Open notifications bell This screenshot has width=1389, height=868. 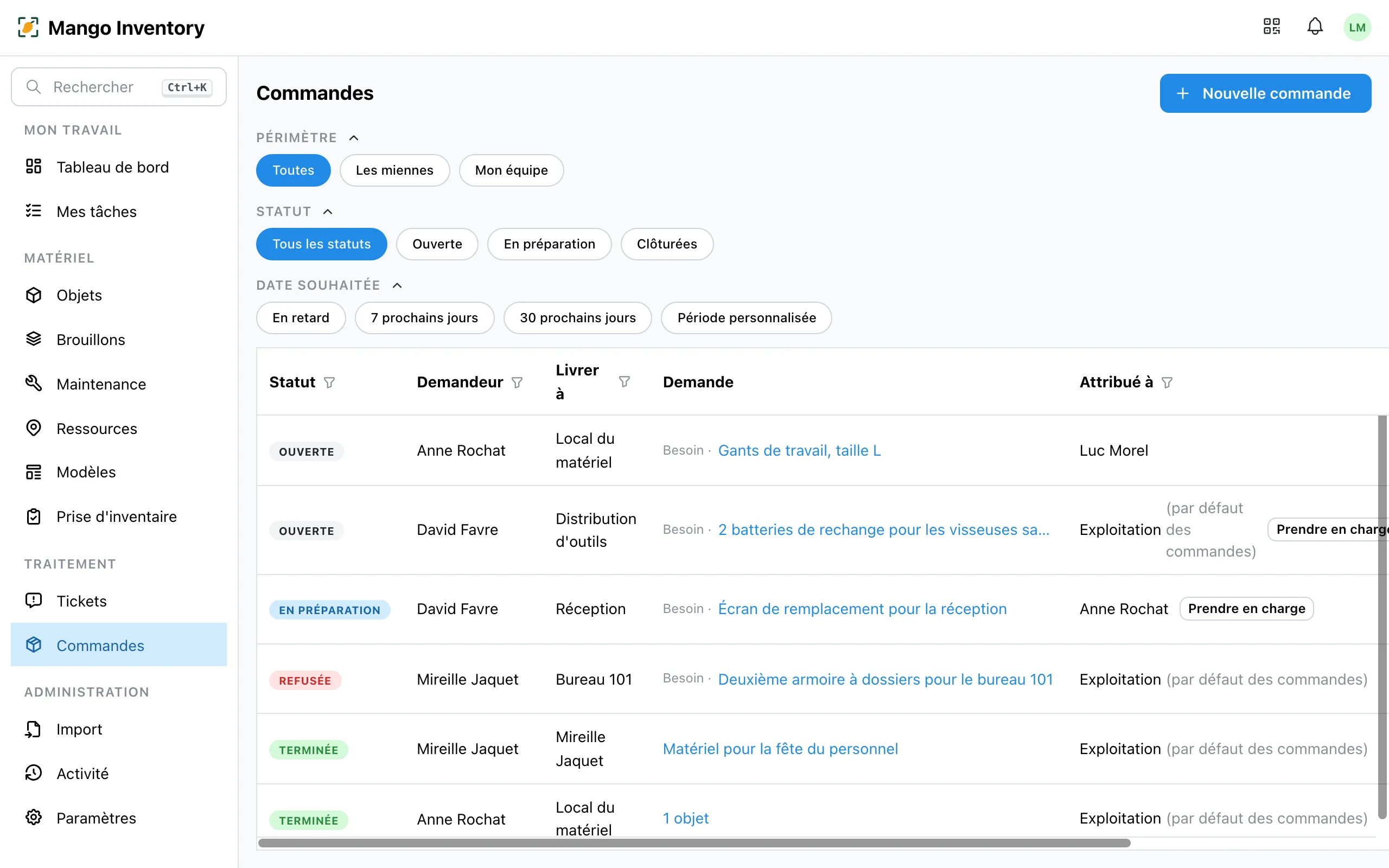click(x=1314, y=27)
